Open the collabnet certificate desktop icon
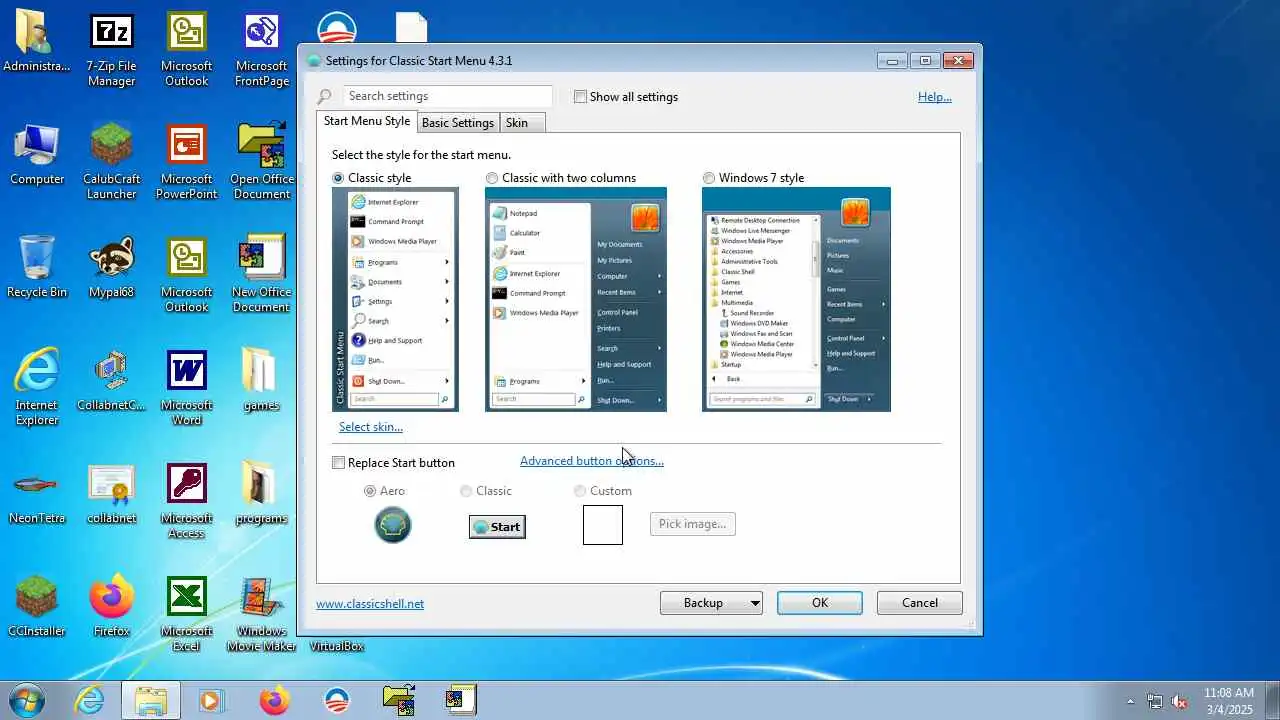 click(111, 493)
